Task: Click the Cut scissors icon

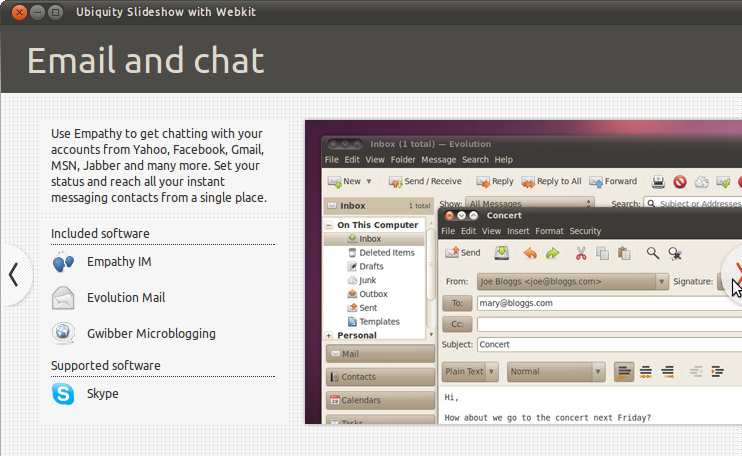Action: (x=579, y=253)
